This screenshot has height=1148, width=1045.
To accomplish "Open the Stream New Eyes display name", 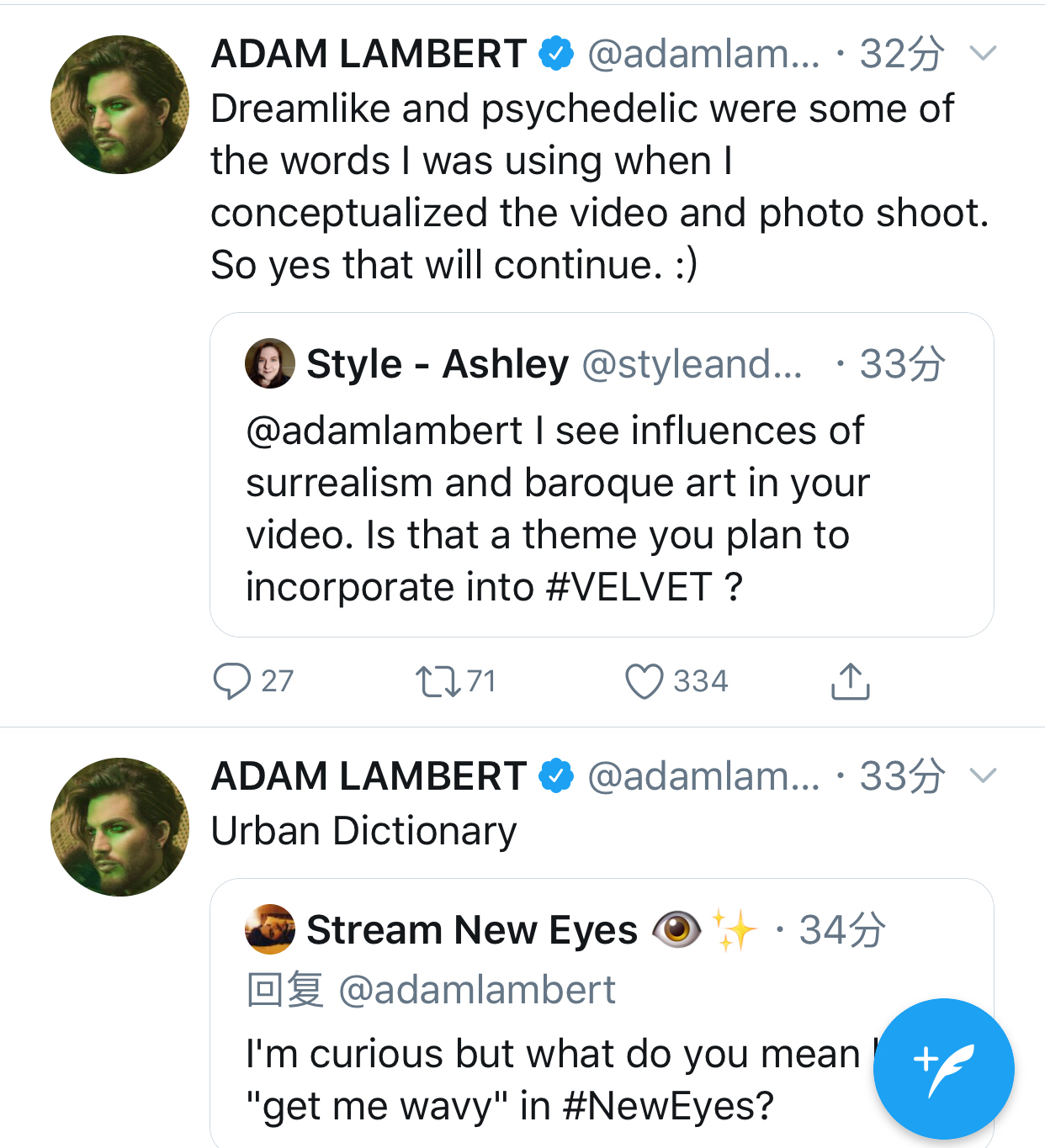I will tap(471, 930).
